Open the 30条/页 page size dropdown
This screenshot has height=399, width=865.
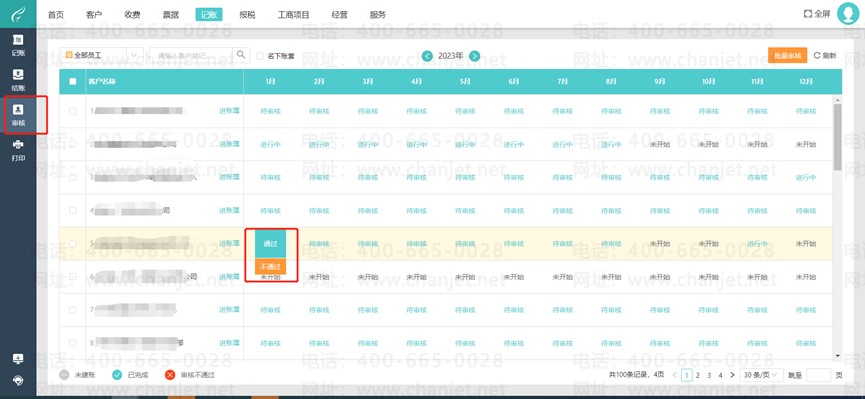coord(761,375)
